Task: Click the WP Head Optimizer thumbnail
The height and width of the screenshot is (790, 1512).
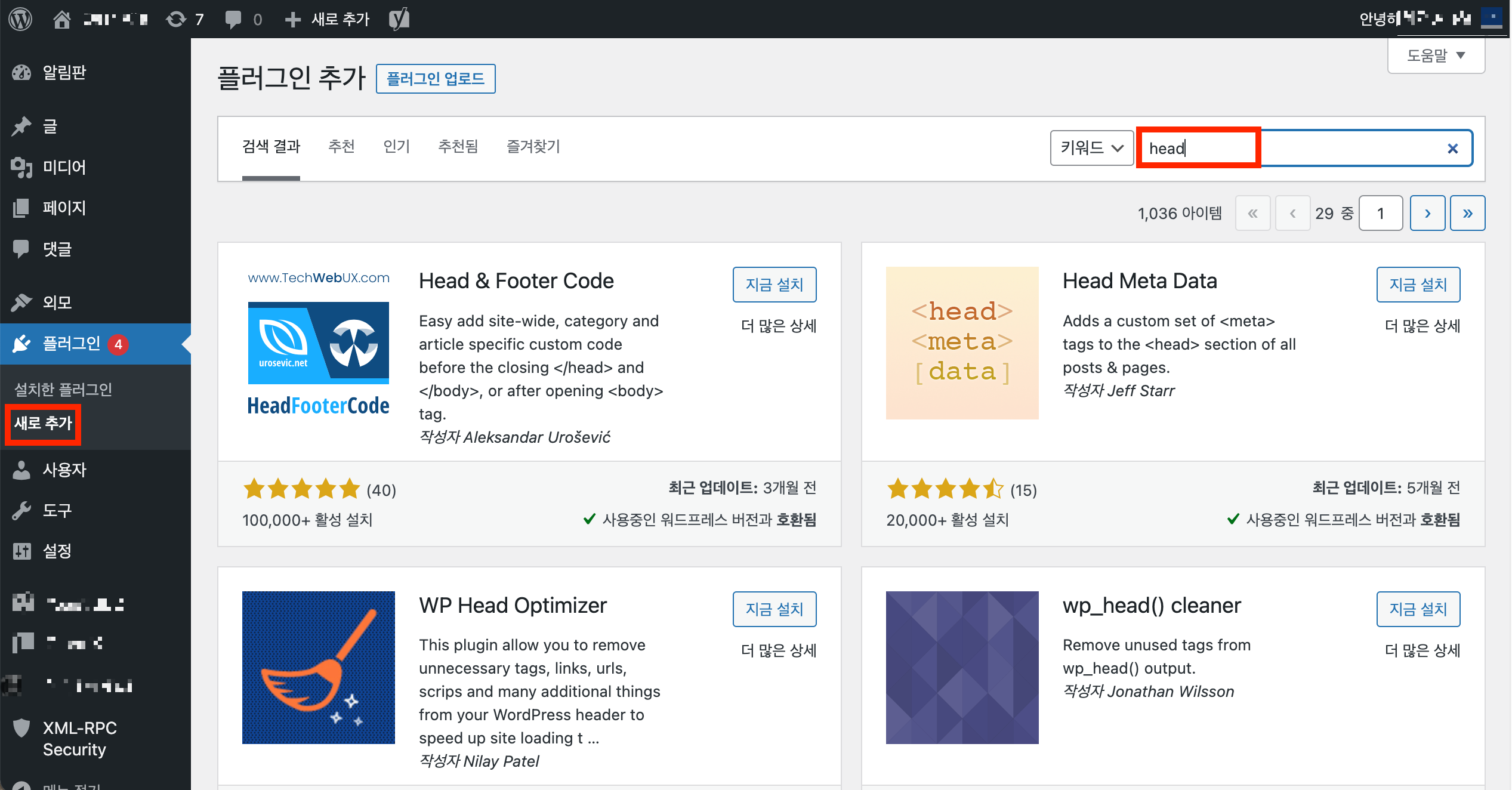Action: [x=318, y=667]
